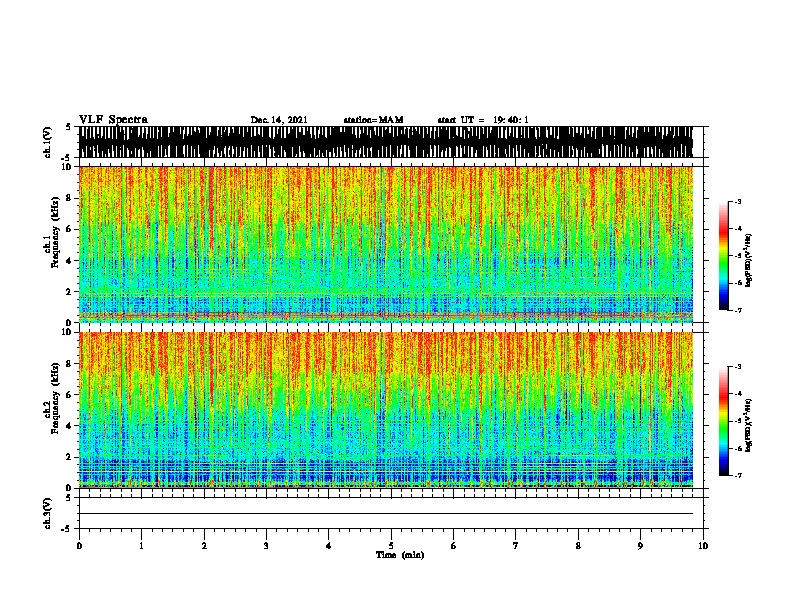Click the "7" tick label on time axis
Screen dimensions: 792x612
[516, 546]
